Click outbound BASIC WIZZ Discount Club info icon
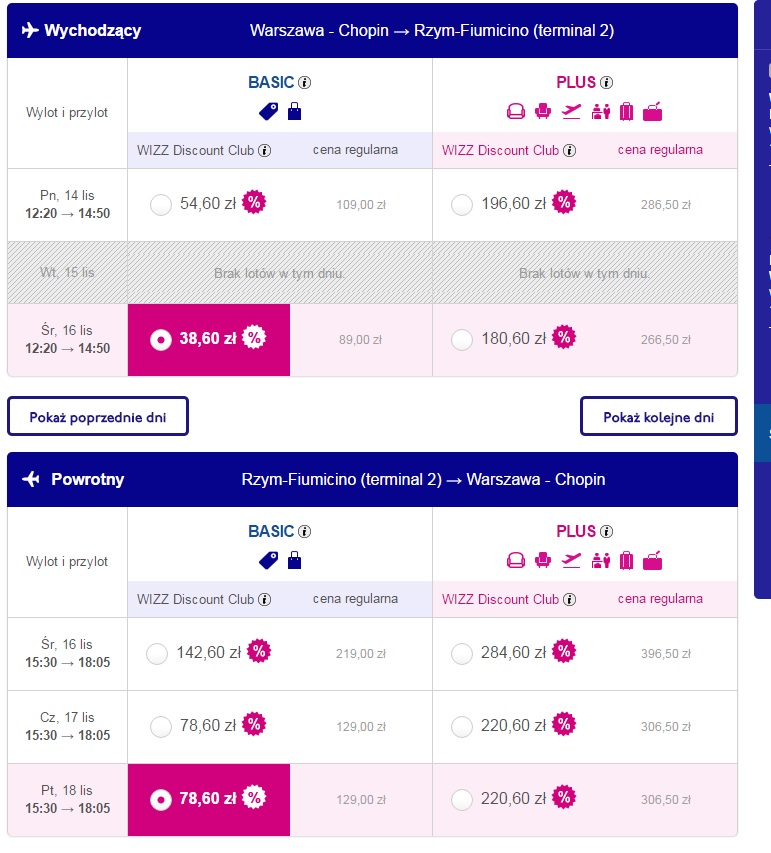The height and width of the screenshot is (853, 771). (x=264, y=151)
